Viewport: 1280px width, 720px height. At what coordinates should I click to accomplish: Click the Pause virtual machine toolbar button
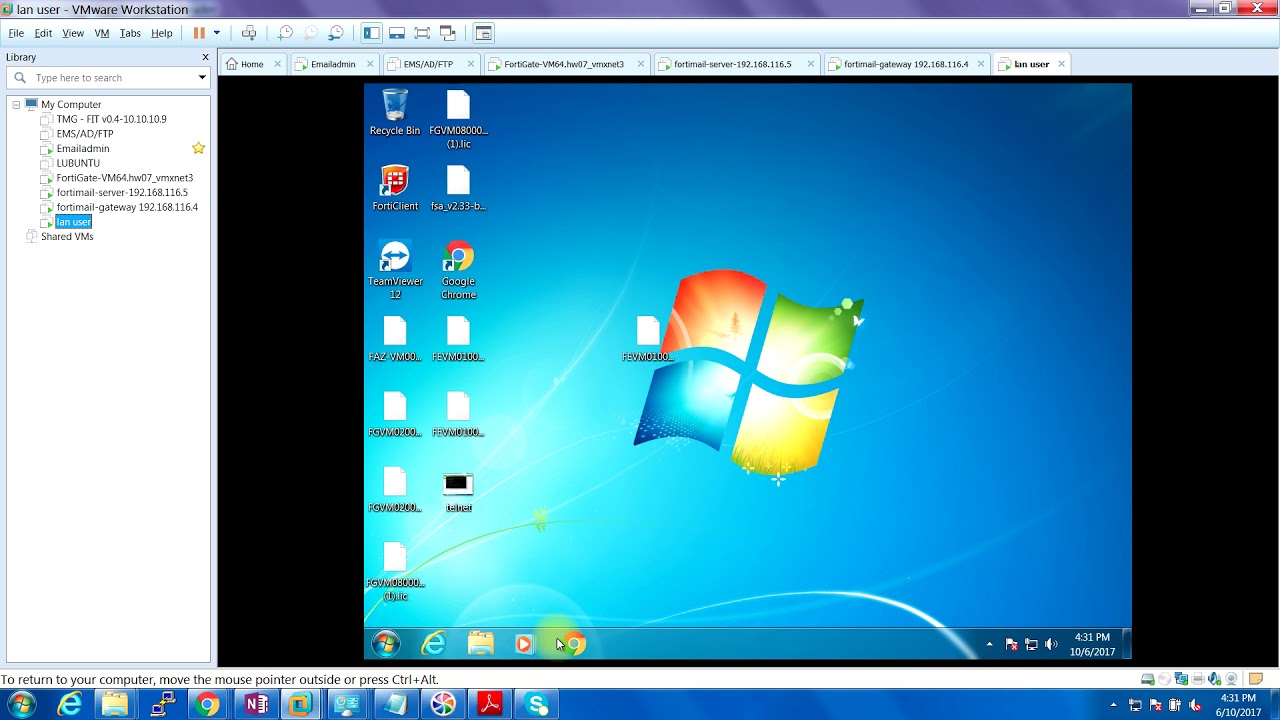coord(199,33)
